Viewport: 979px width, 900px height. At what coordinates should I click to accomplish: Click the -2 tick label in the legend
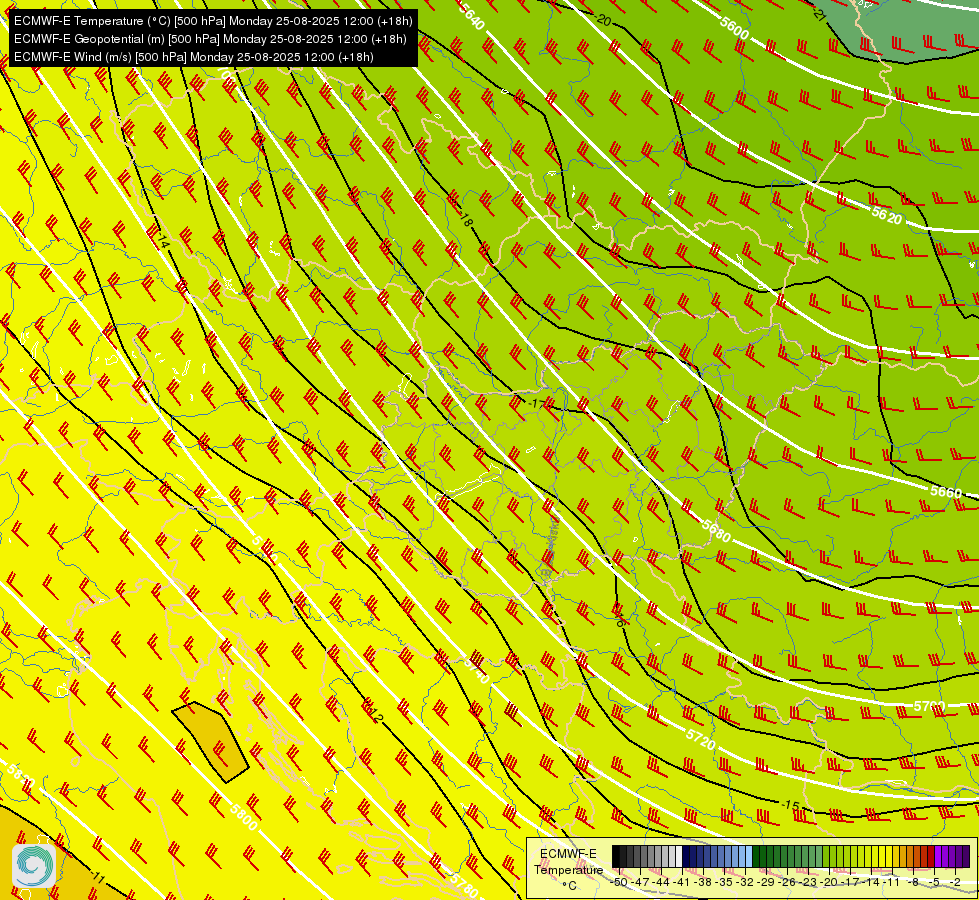pos(955,882)
